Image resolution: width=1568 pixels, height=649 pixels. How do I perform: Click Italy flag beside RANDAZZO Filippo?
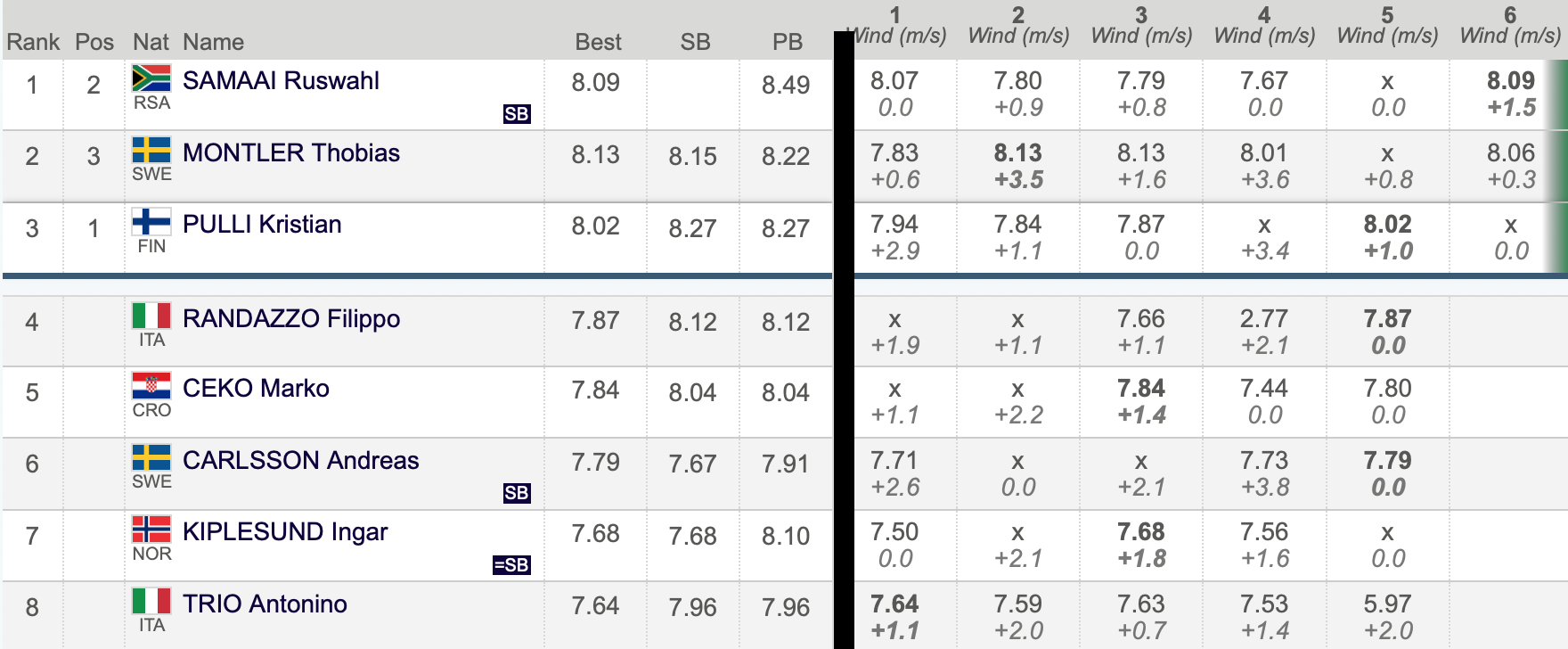151,316
